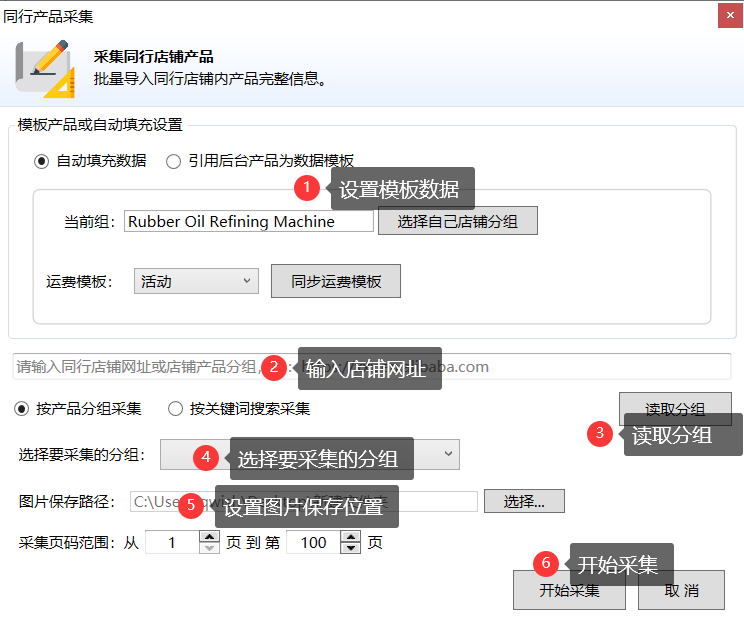This screenshot has width=744, height=622.
Task: Click red step marker number 3
Action: click(599, 433)
